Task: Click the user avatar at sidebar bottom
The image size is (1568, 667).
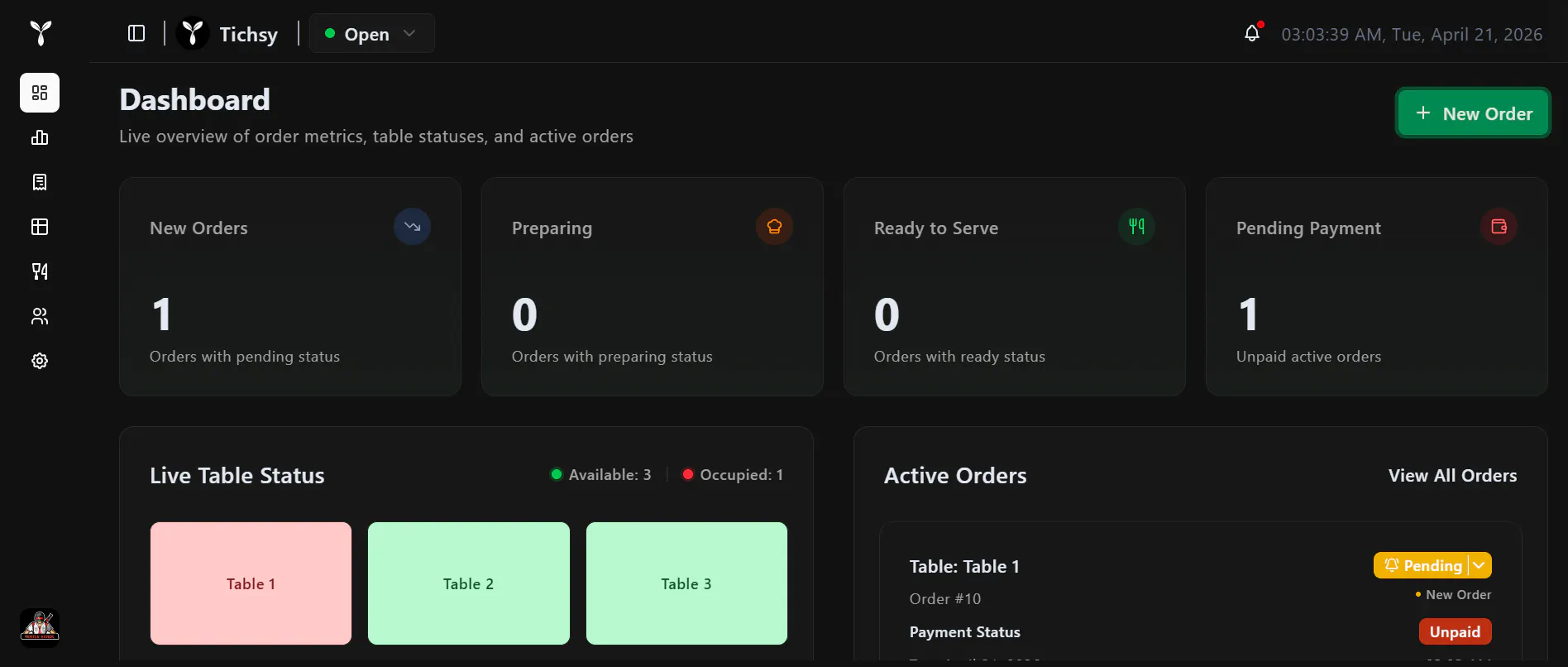Action: [40, 625]
